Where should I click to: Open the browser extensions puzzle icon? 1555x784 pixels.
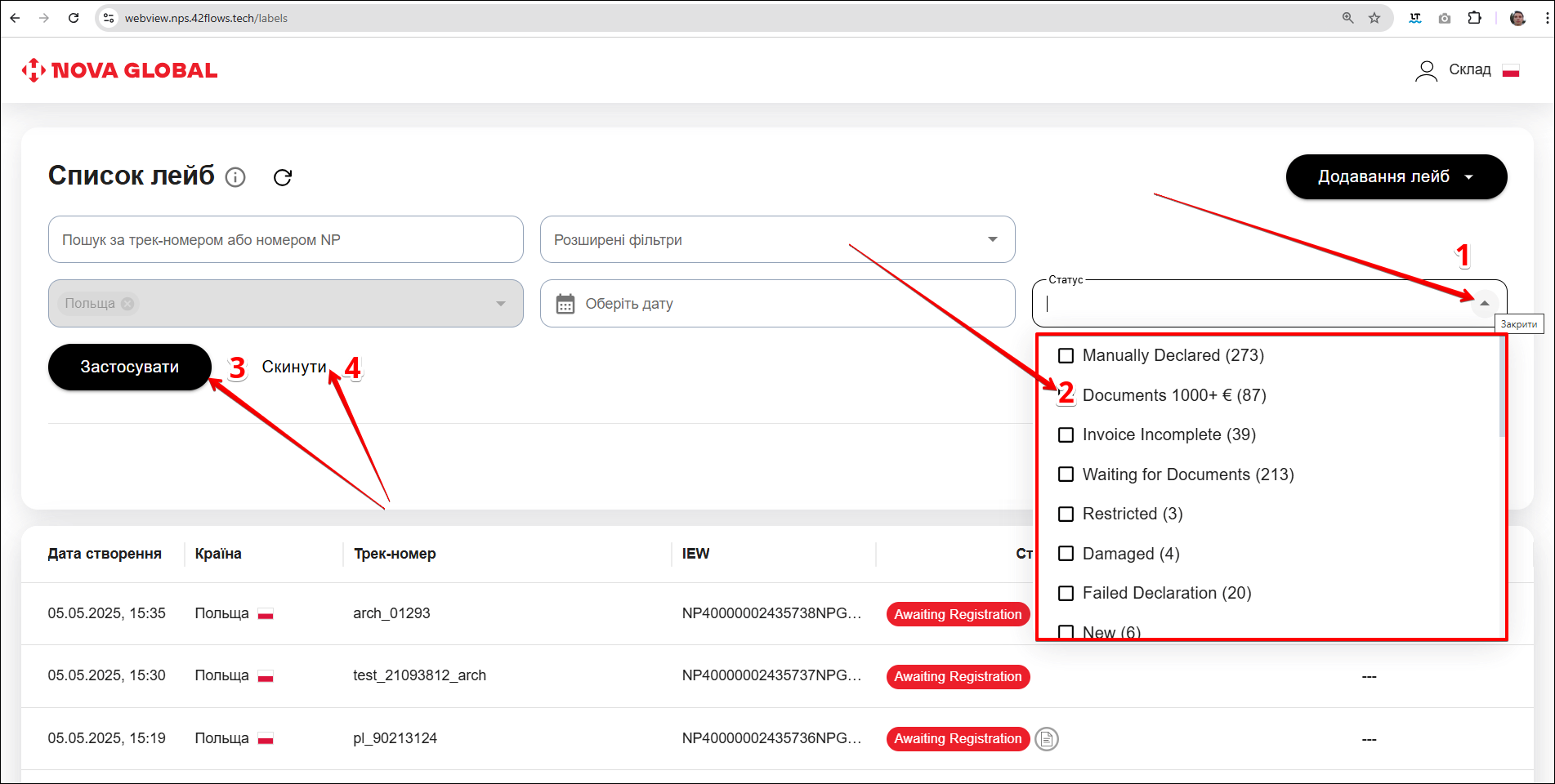(x=1474, y=18)
